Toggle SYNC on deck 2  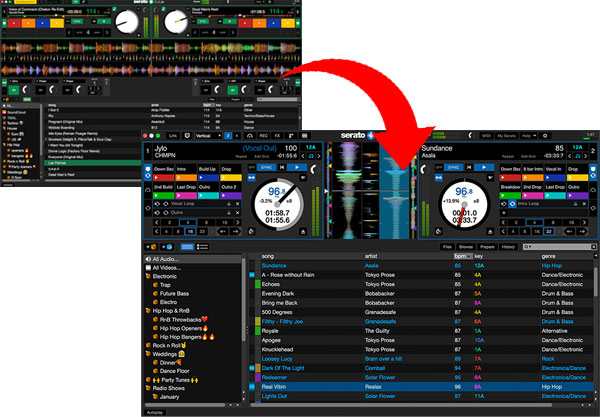[453, 167]
